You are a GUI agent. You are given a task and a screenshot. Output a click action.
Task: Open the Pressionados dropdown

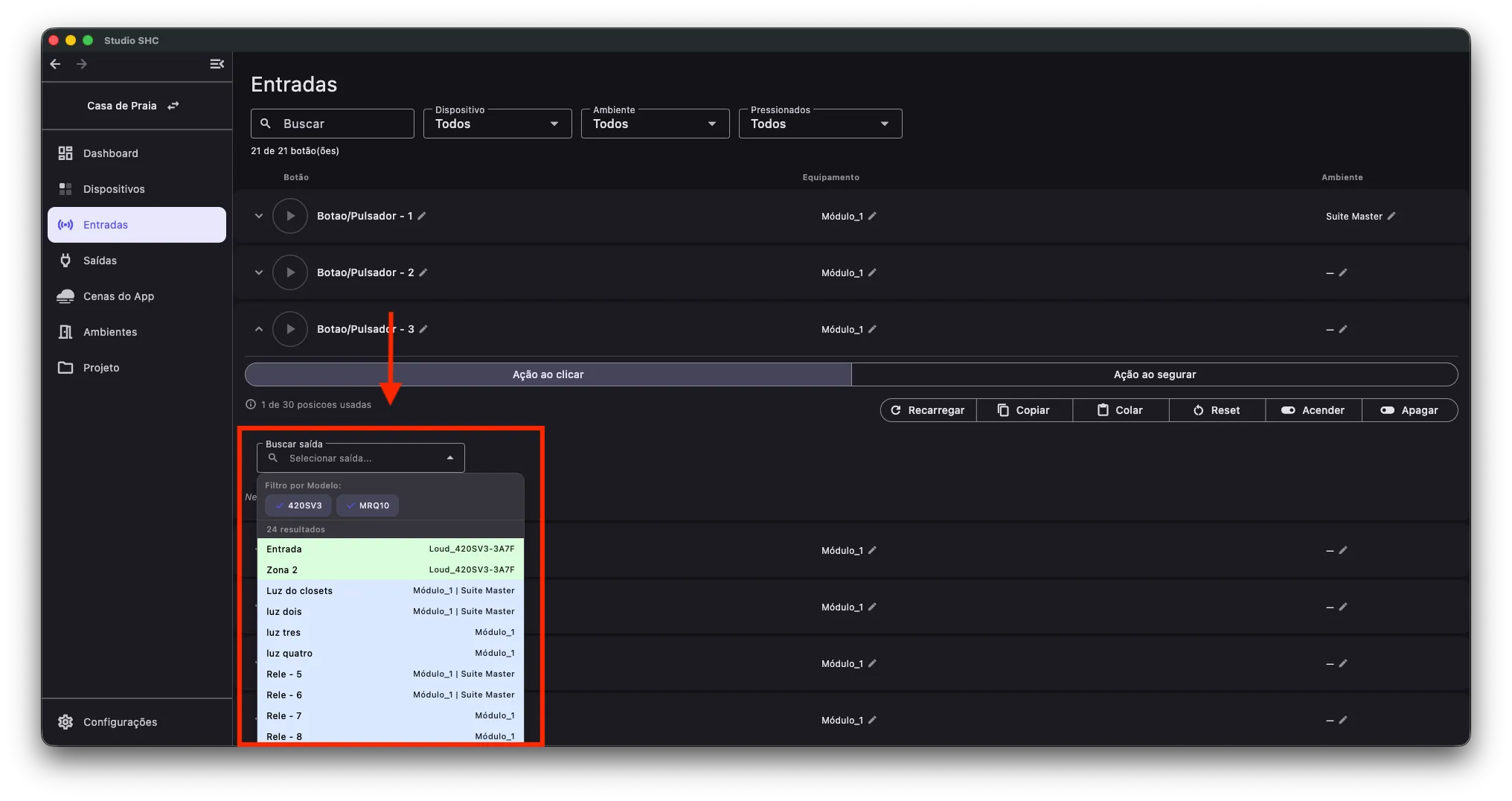(821, 124)
